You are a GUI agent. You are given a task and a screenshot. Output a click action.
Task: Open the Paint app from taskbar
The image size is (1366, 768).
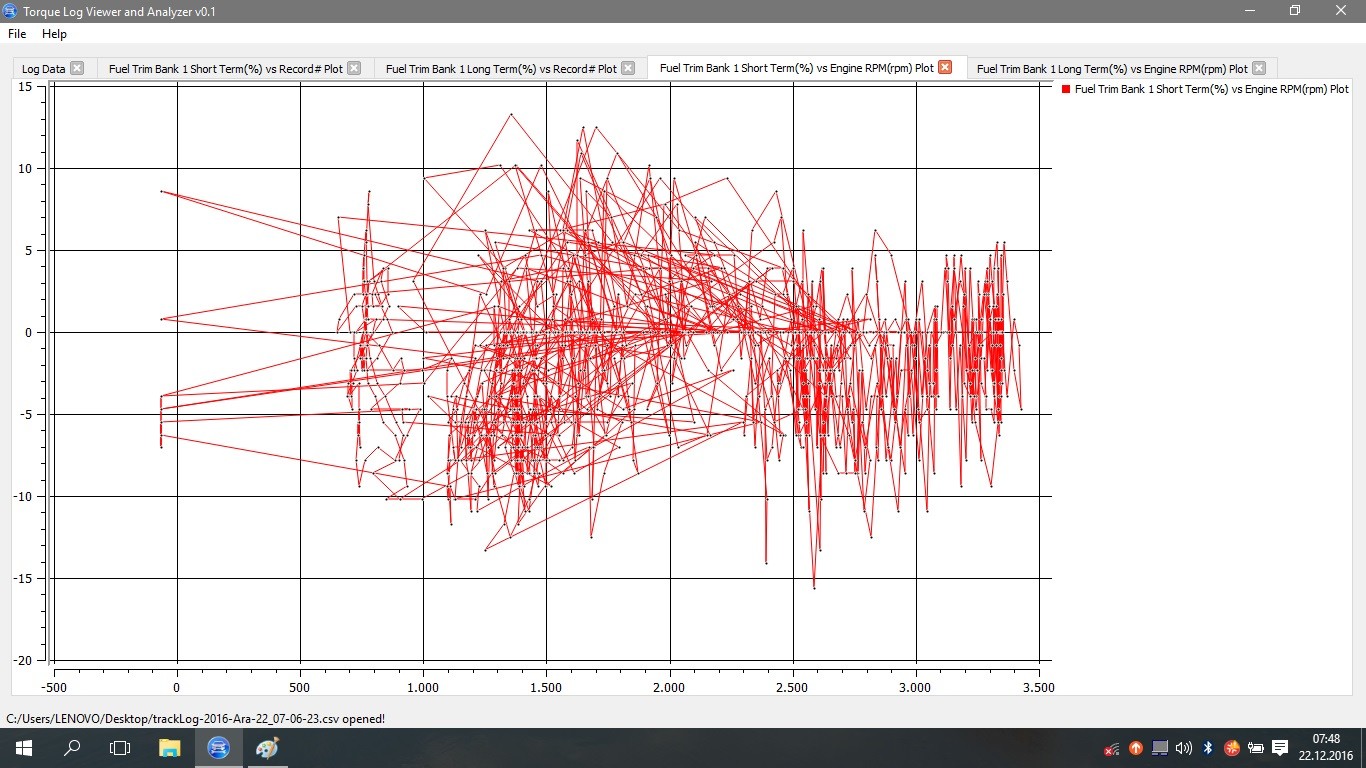pyautogui.click(x=267, y=748)
